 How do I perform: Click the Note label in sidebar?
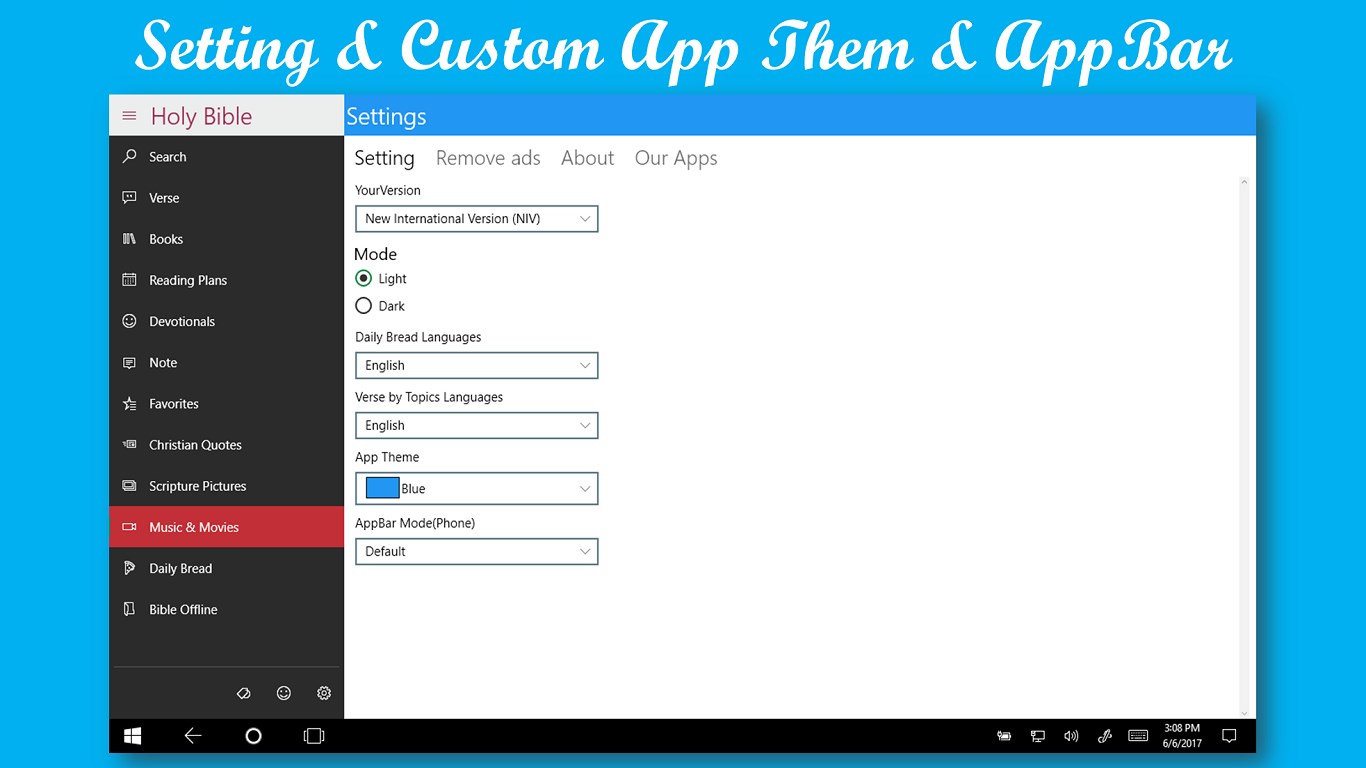coord(163,363)
